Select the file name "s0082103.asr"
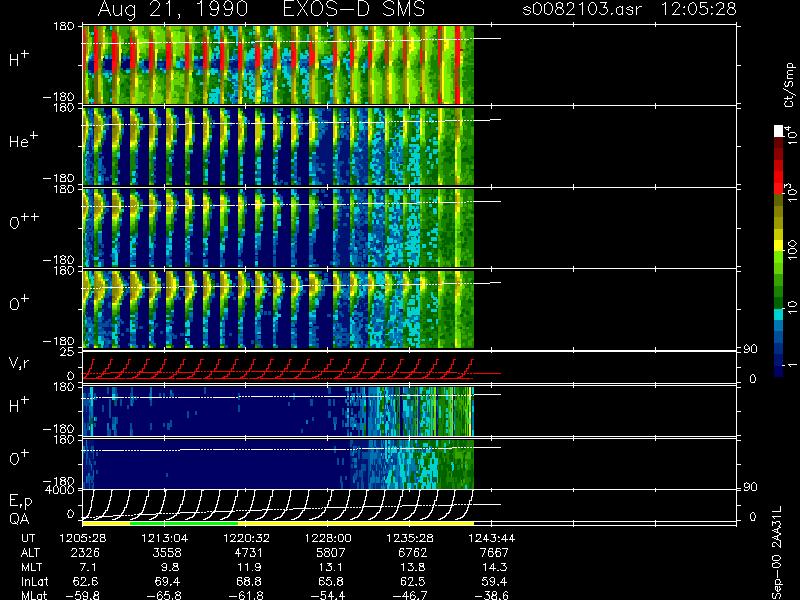 click(x=582, y=9)
